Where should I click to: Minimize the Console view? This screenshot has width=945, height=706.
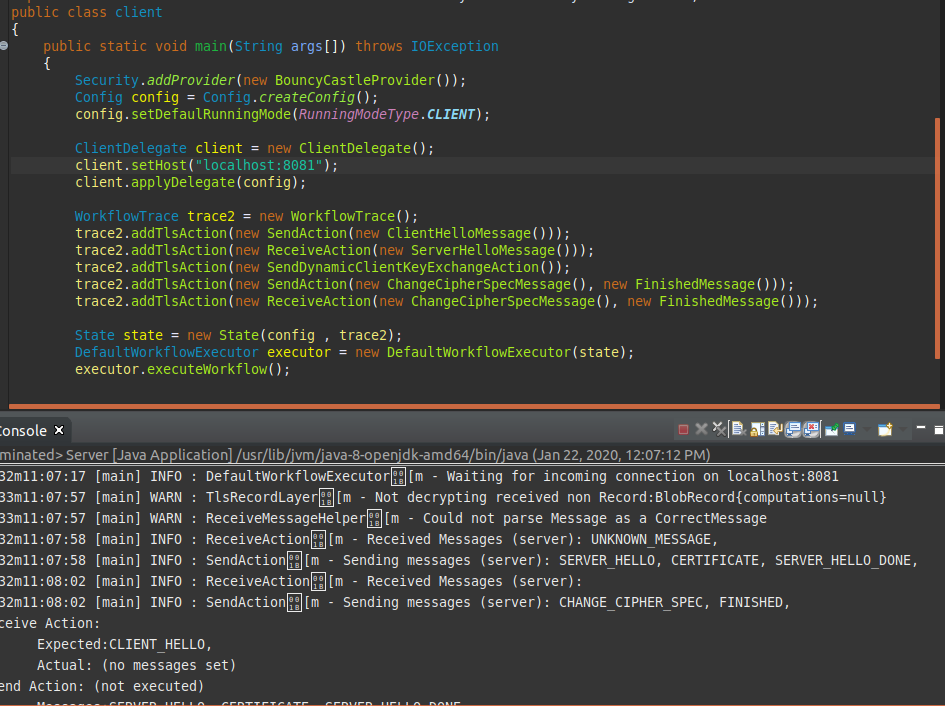921,427
